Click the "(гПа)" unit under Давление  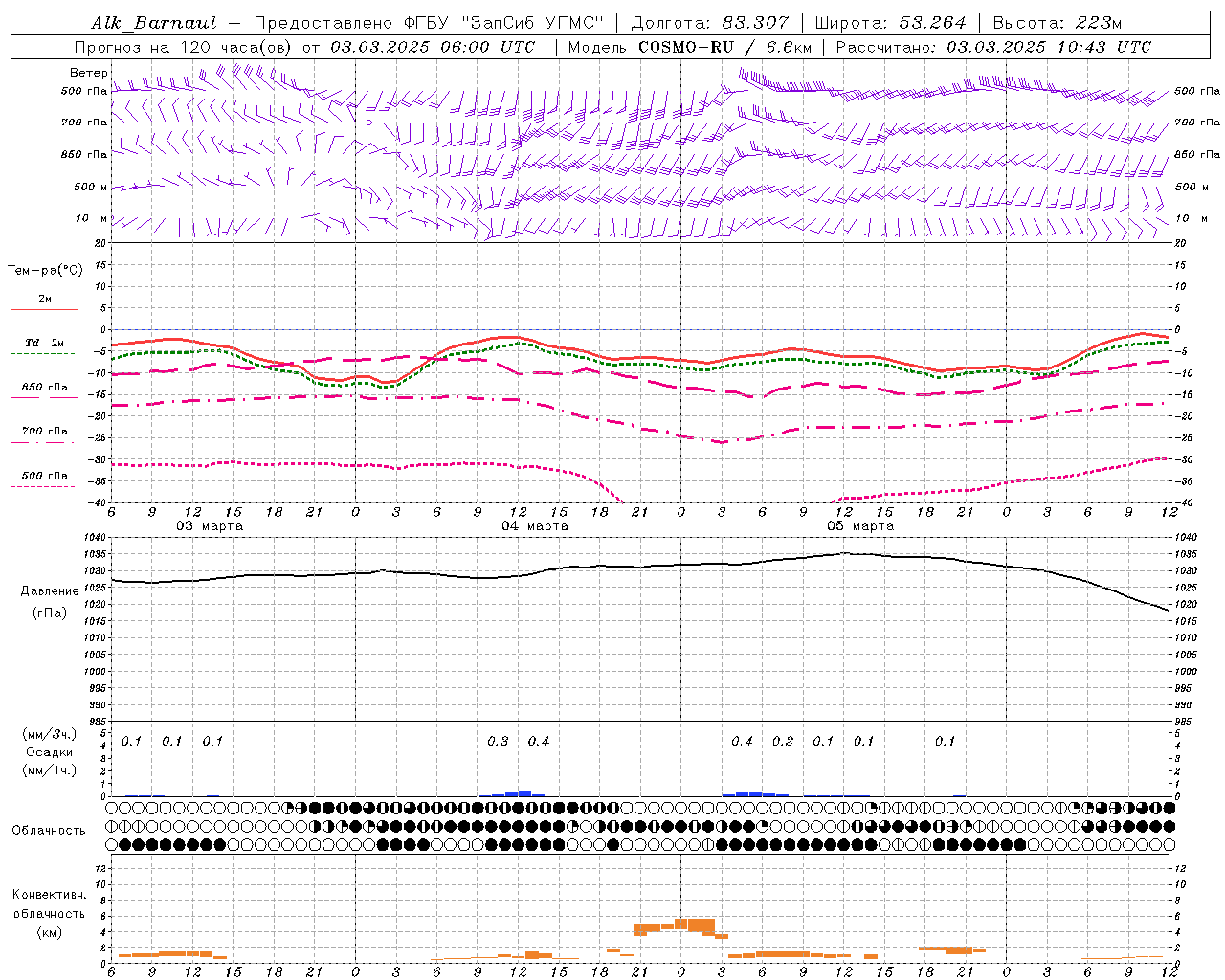[x=50, y=613]
